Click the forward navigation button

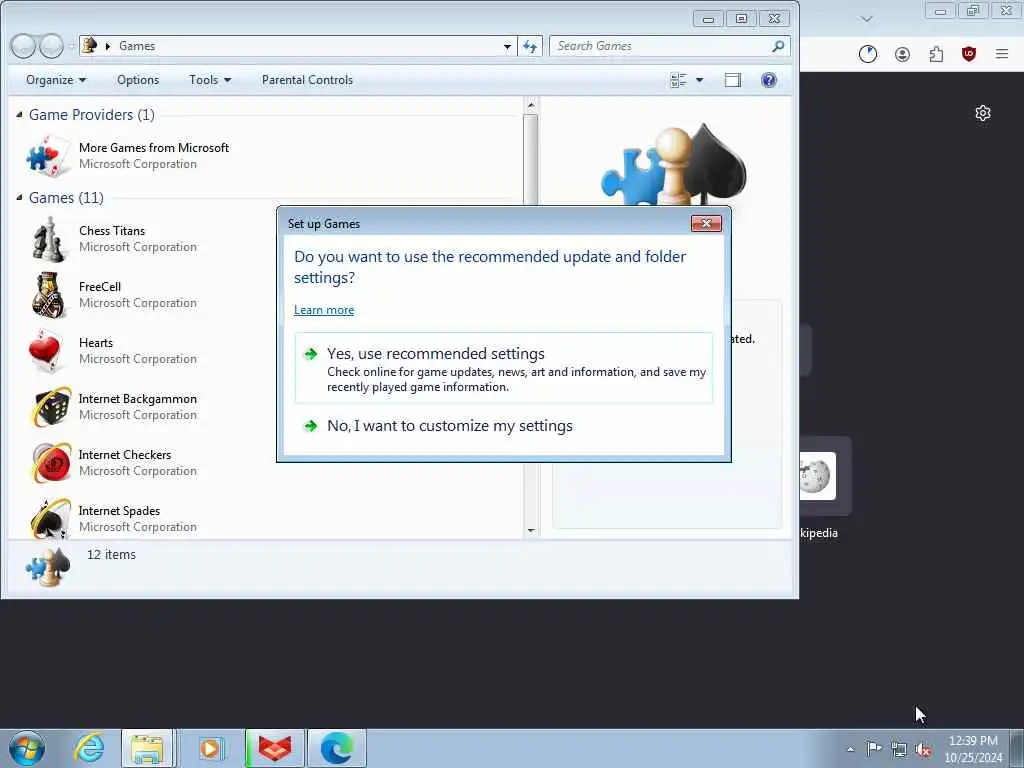(51, 46)
